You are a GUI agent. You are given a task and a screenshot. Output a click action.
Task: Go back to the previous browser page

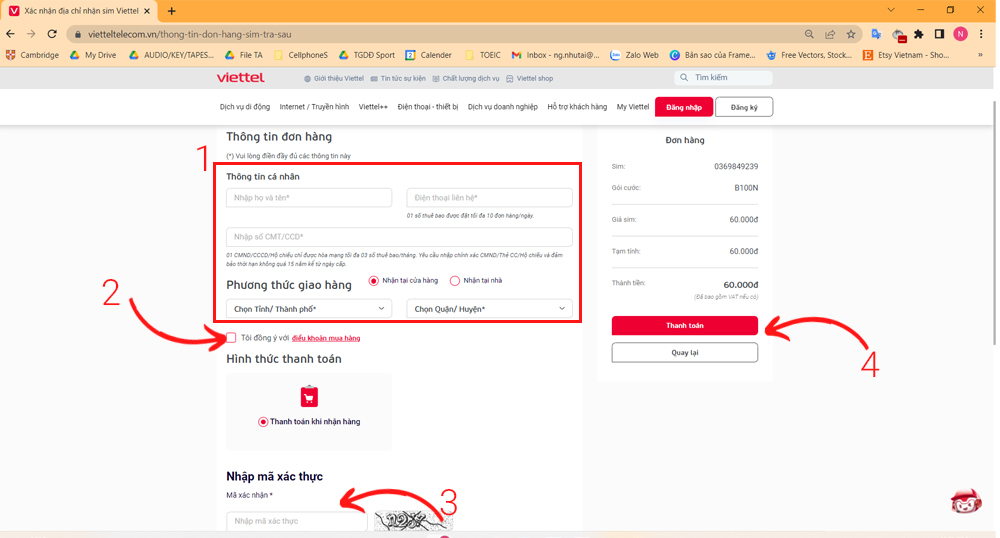[10, 34]
